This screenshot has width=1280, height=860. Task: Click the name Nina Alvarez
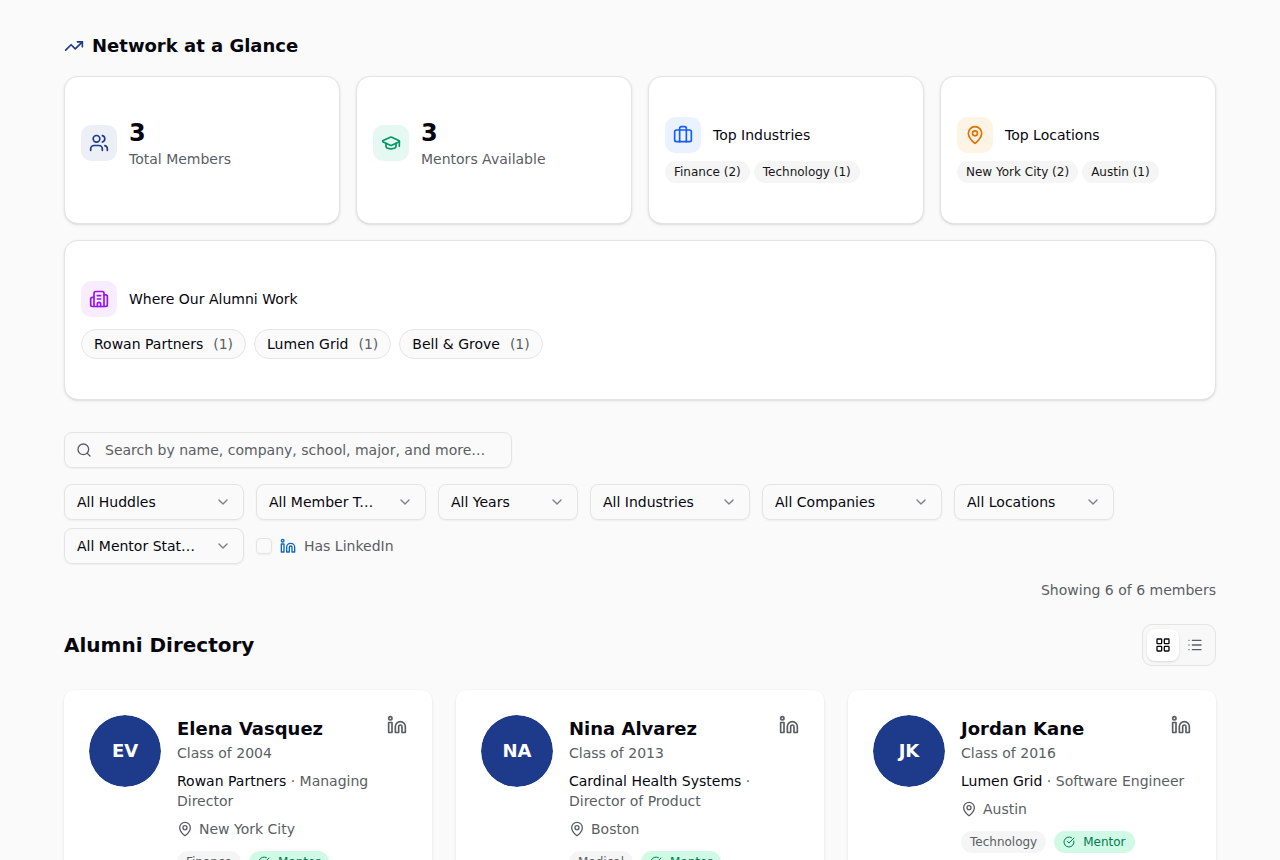coord(633,729)
